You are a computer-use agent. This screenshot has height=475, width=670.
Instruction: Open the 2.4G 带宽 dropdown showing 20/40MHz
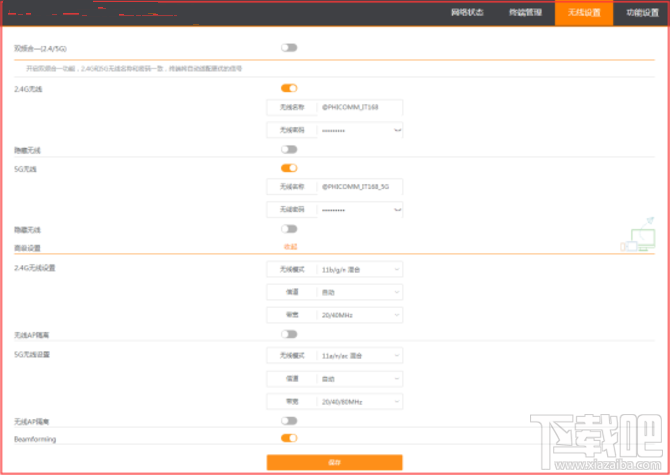click(x=335, y=315)
